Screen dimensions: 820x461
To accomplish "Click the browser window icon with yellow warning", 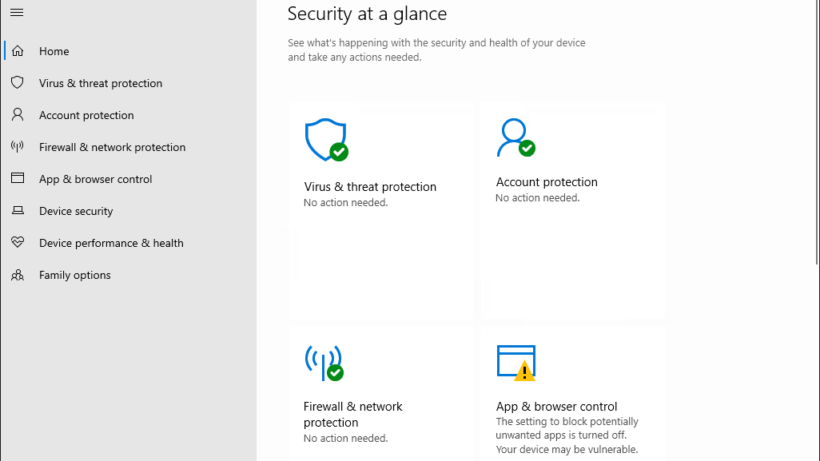I will (516, 363).
